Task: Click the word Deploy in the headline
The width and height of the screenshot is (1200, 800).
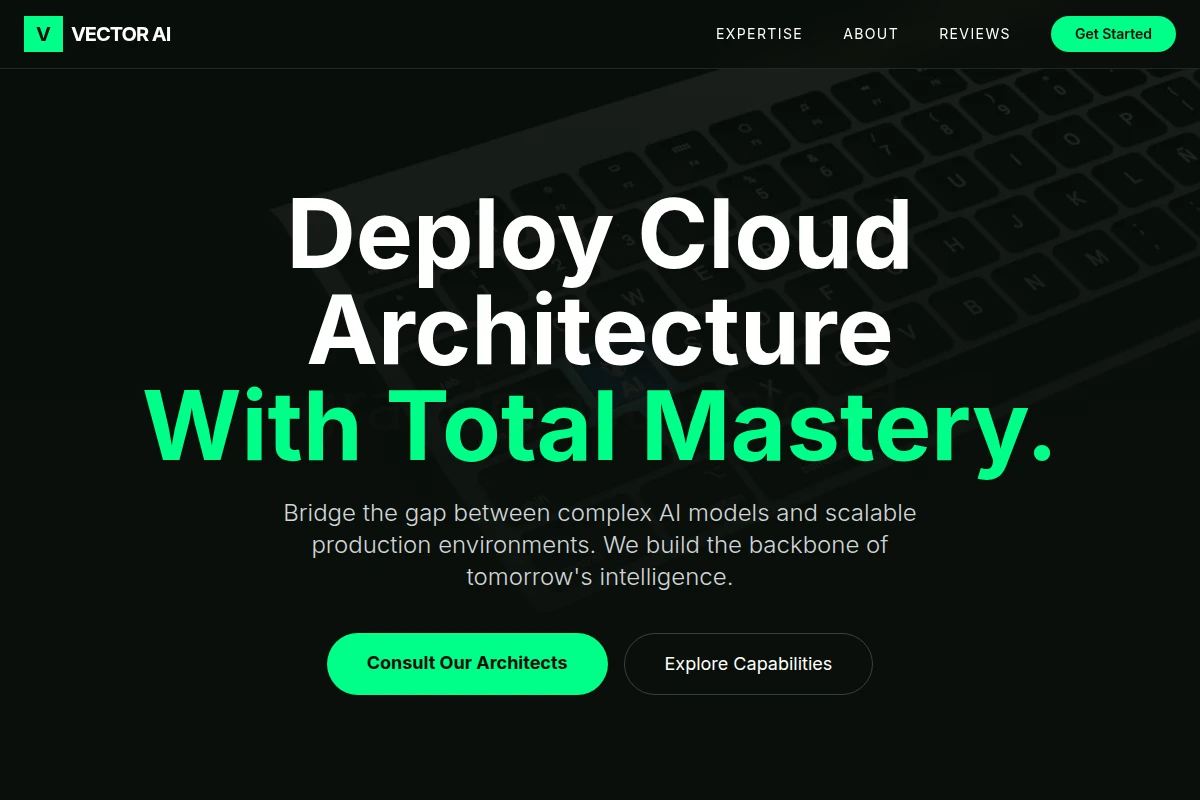Action: point(449,238)
